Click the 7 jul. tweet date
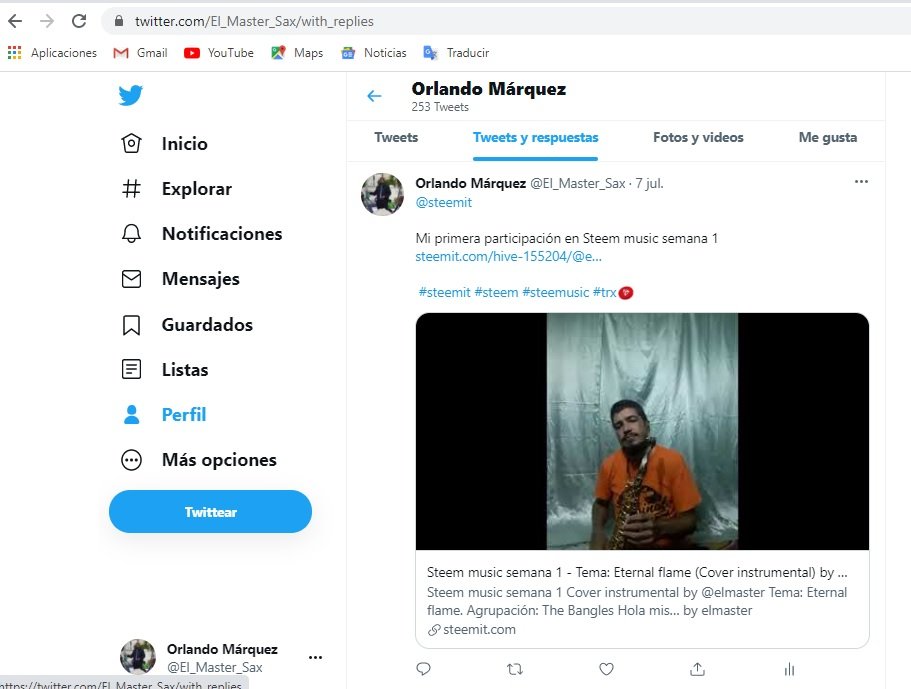This screenshot has height=689, width=911. tap(649, 184)
